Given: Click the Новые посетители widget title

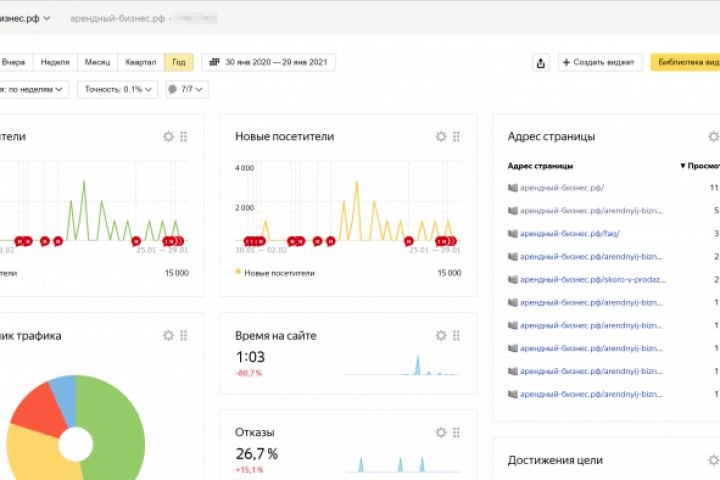Looking at the screenshot, I should 285,136.
